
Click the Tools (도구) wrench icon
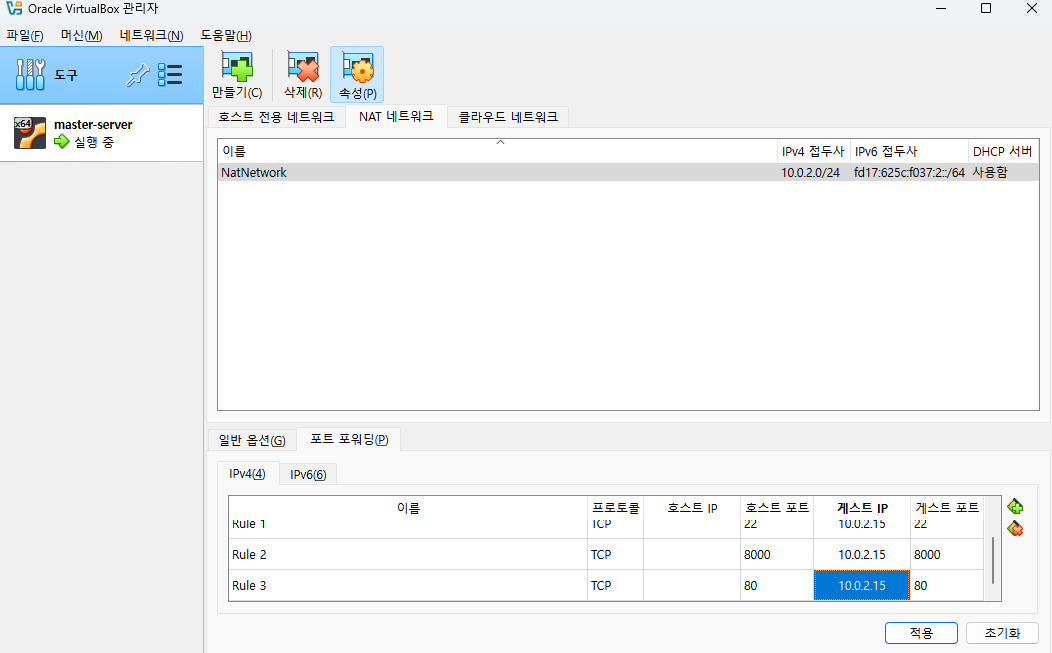coord(30,74)
